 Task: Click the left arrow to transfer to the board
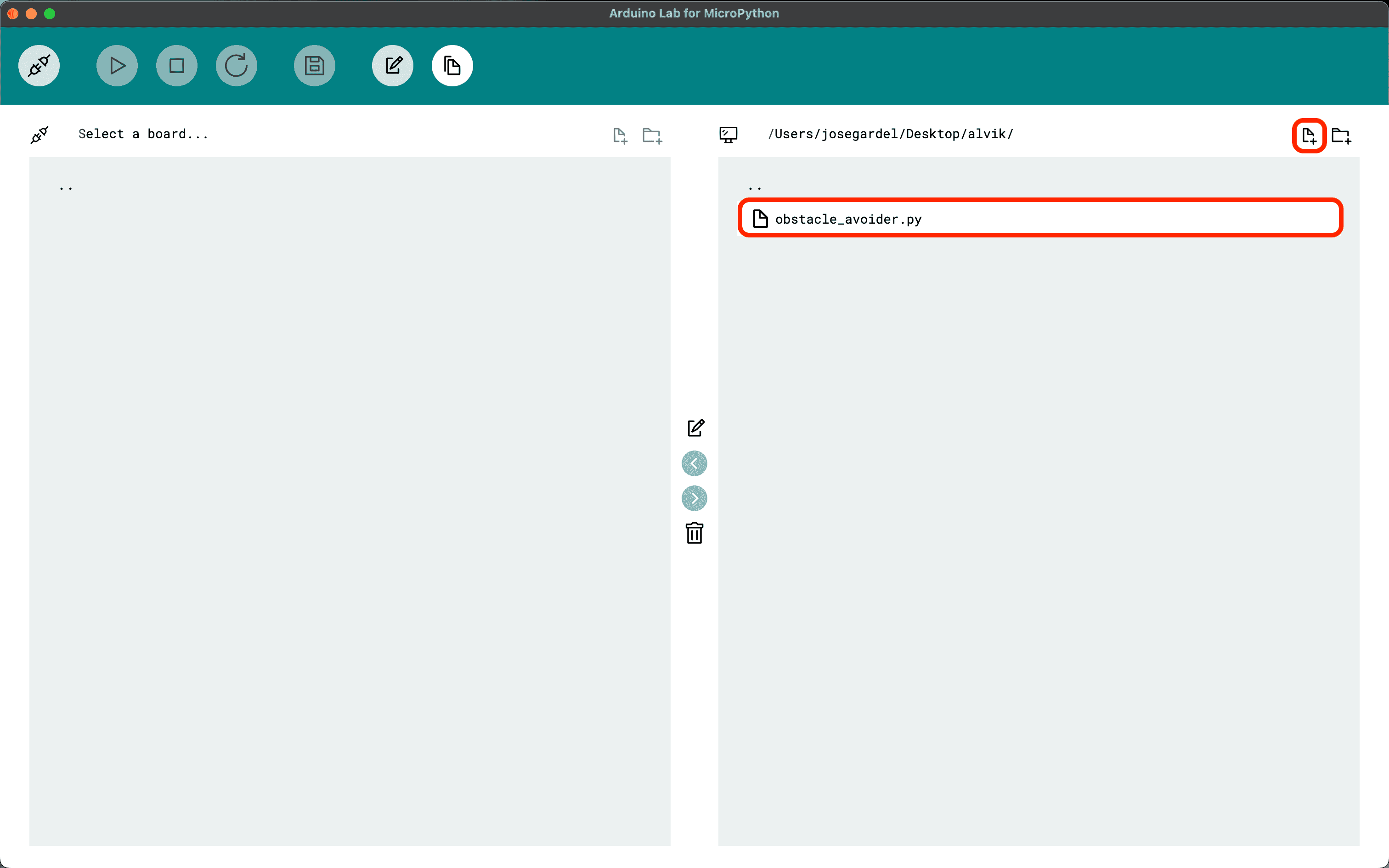coord(694,463)
